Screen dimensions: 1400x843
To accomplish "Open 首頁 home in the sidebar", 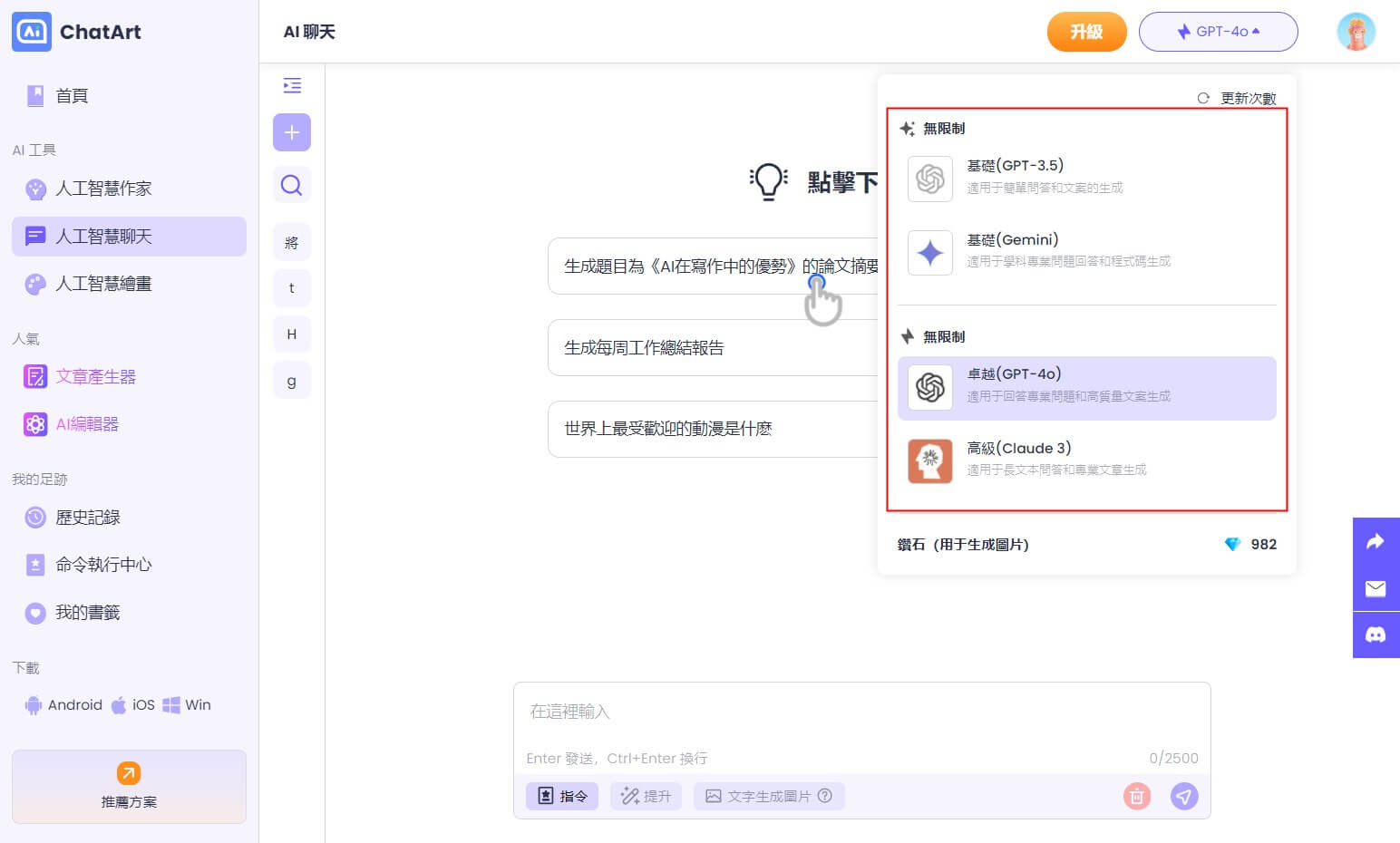I will (129, 96).
